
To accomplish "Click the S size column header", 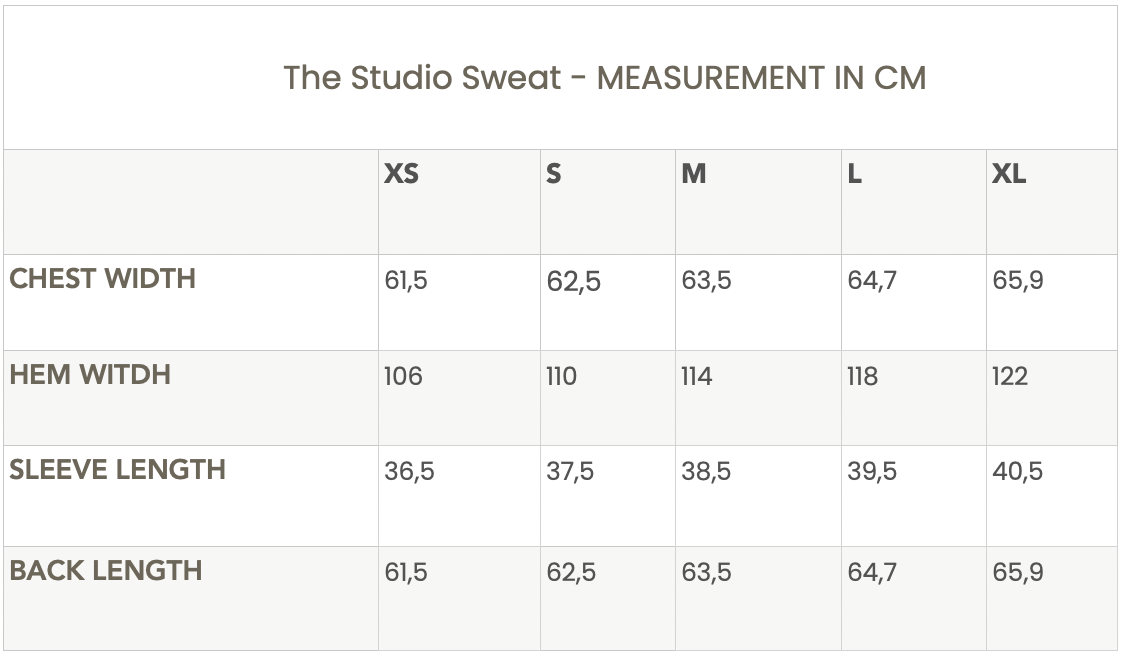I will tap(554, 174).
